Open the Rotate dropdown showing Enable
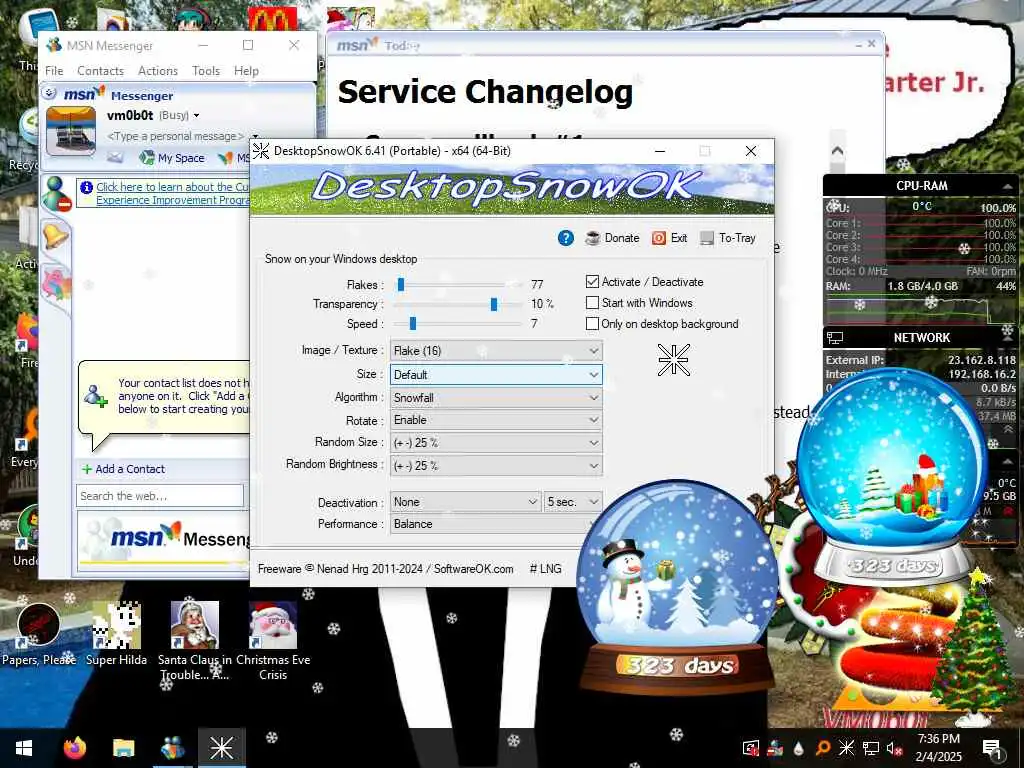 pos(496,419)
